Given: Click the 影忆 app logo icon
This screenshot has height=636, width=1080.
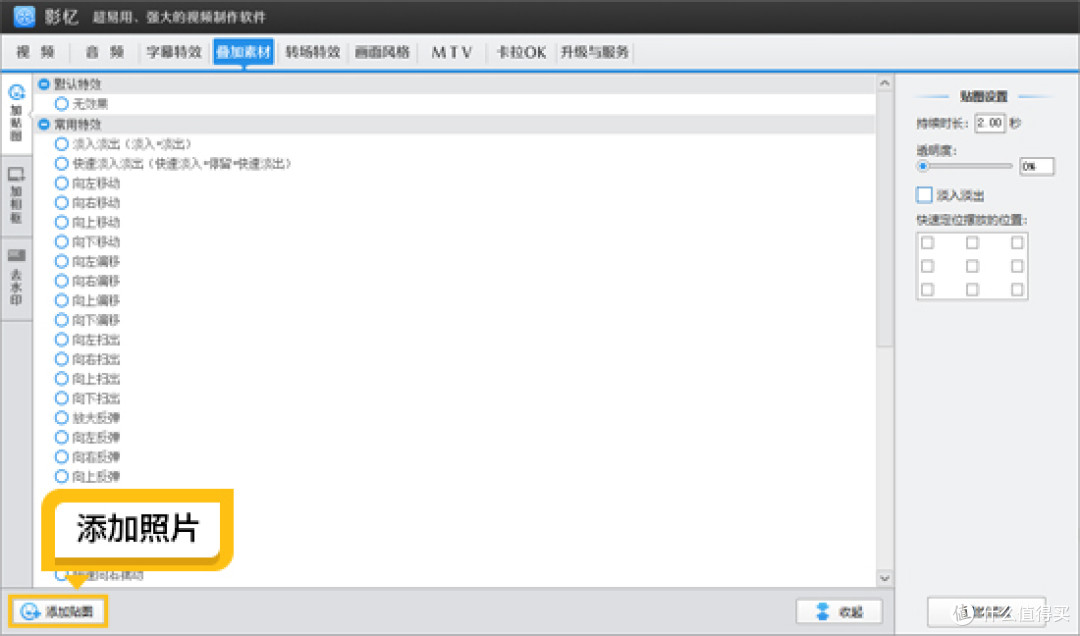Looking at the screenshot, I should 24,17.
